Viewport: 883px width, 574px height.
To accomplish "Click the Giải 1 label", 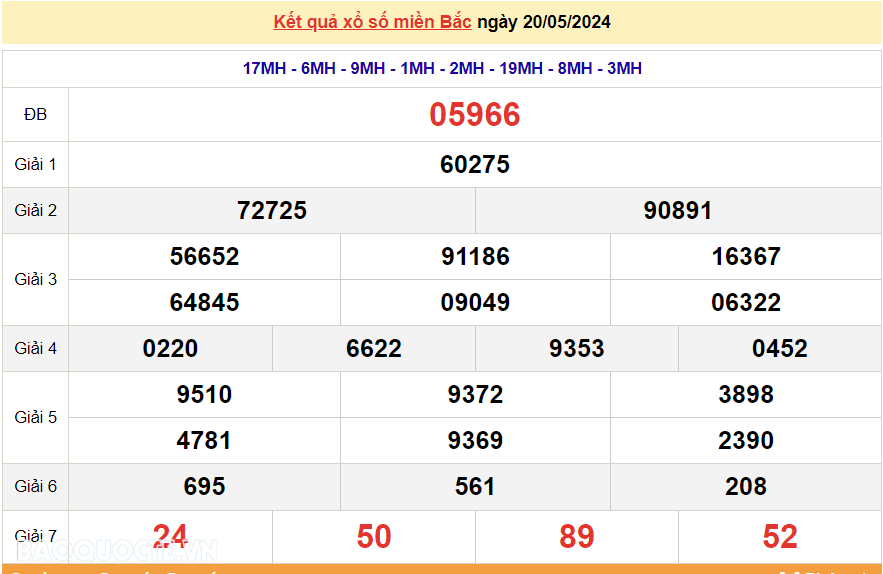I will pyautogui.click(x=35, y=164).
